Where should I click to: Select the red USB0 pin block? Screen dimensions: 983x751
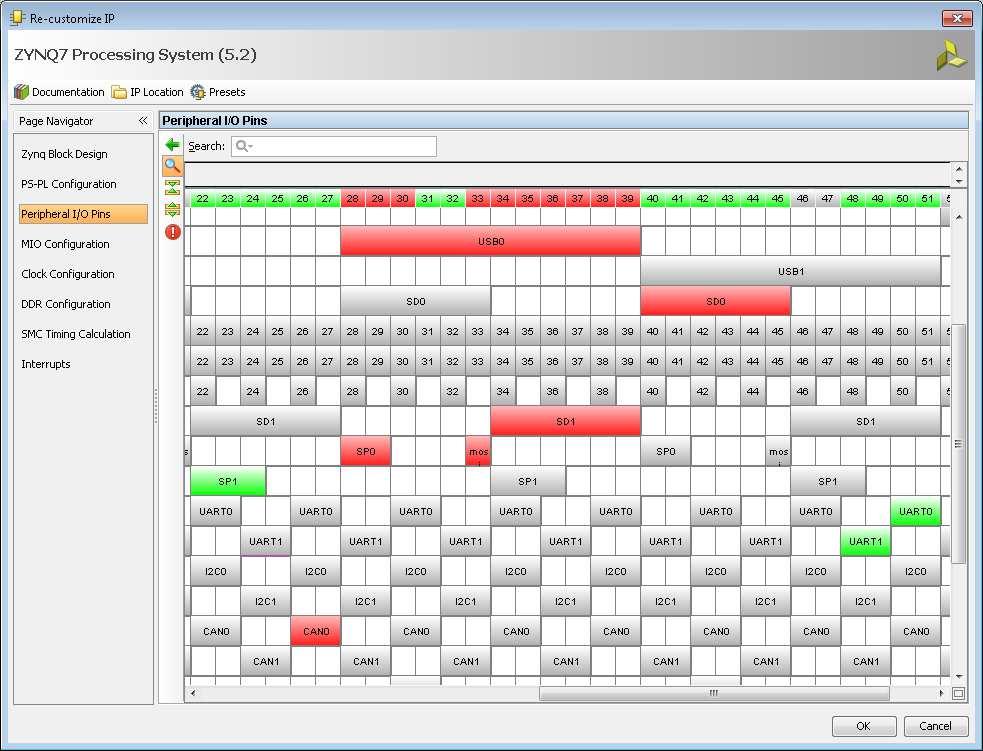490,241
